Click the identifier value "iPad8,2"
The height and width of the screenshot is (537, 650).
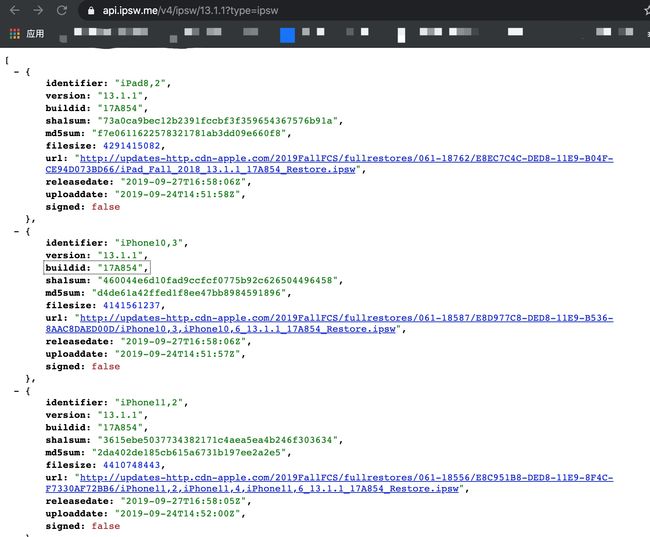click(x=140, y=83)
